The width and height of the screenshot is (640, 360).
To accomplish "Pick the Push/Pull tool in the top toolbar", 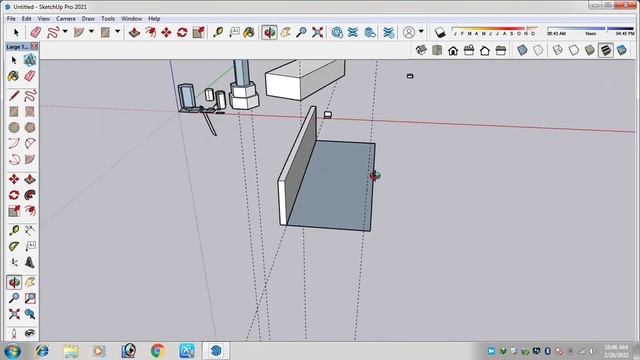I will pos(134,32).
